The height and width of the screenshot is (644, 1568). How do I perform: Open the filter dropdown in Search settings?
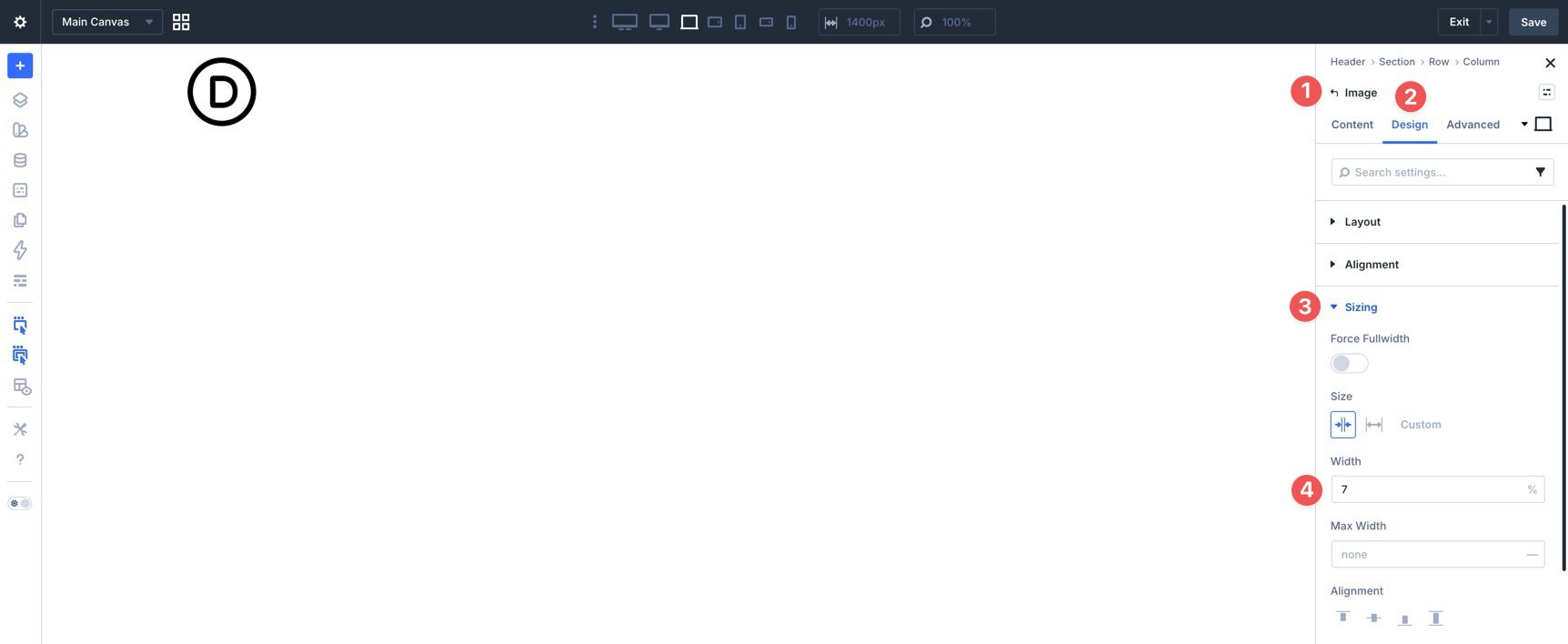[1540, 172]
